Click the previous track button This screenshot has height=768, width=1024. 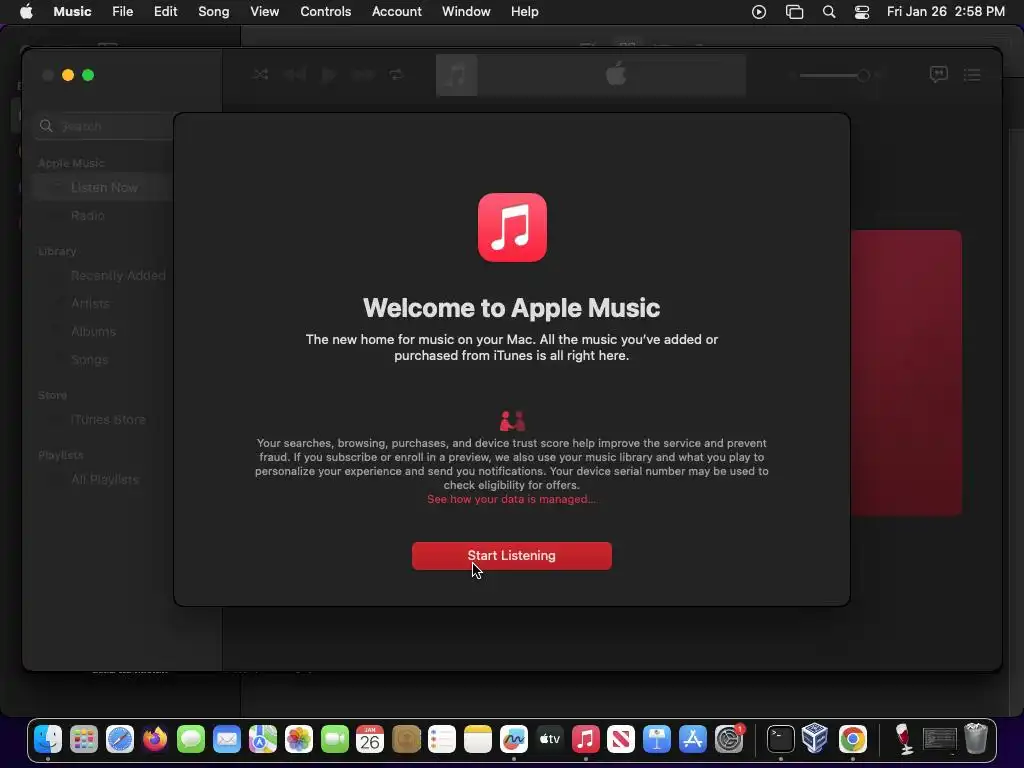pos(295,74)
